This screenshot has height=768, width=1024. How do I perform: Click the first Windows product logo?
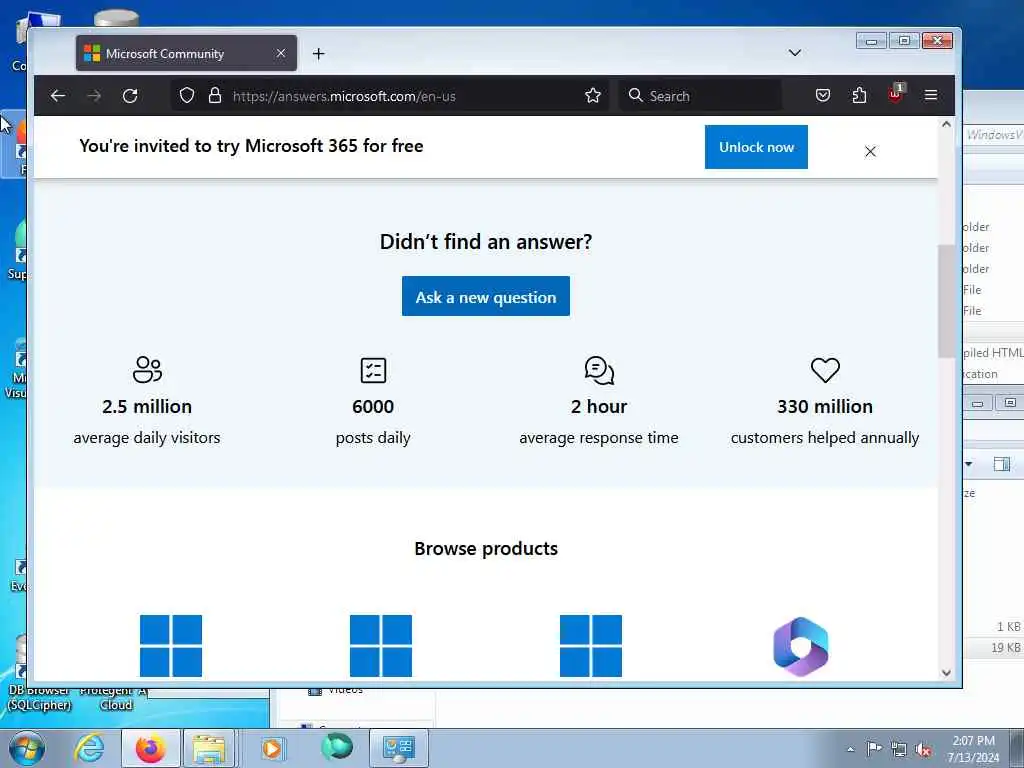point(171,646)
